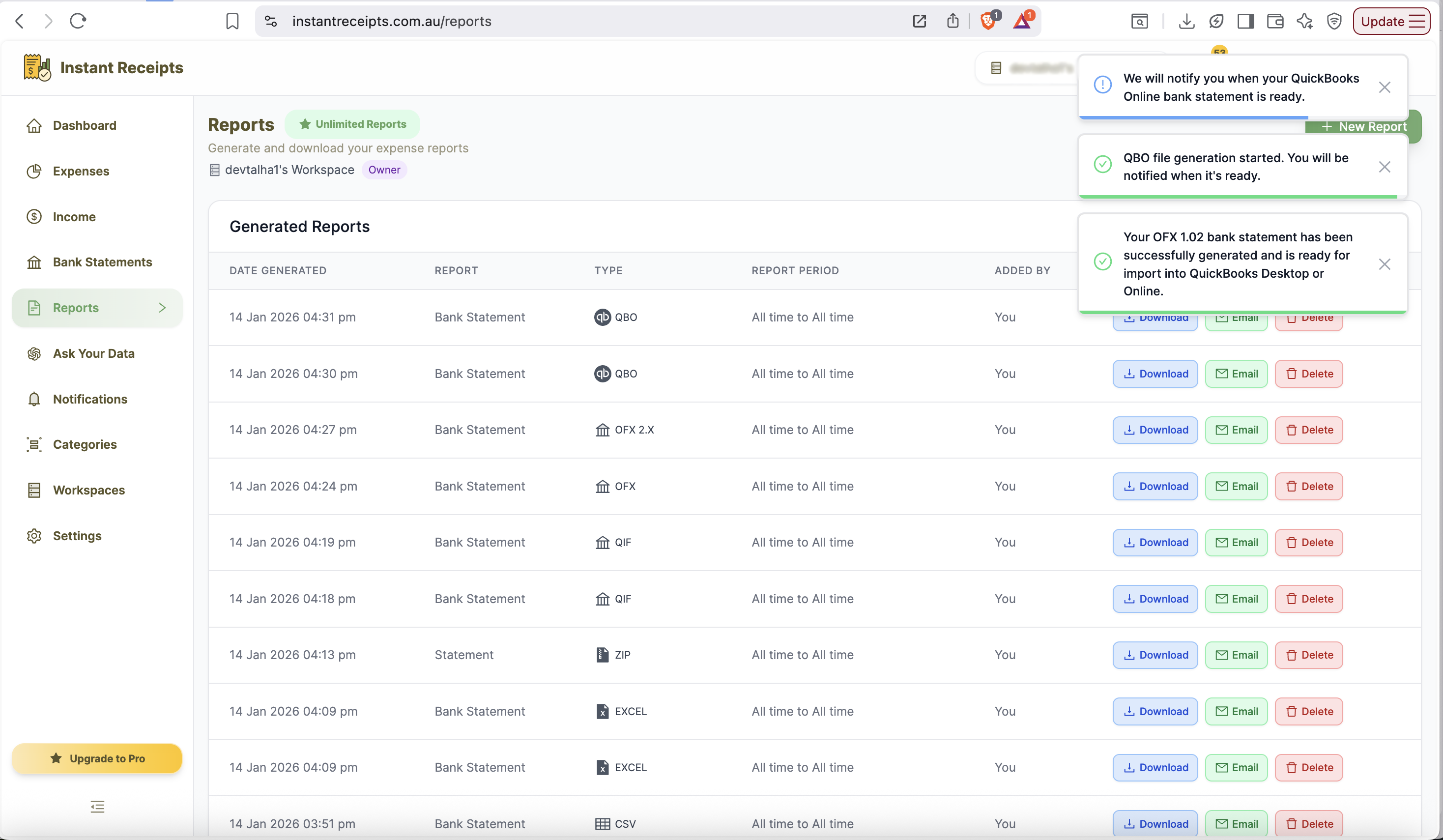
Task: Open Categories in sidebar
Action: (97, 445)
